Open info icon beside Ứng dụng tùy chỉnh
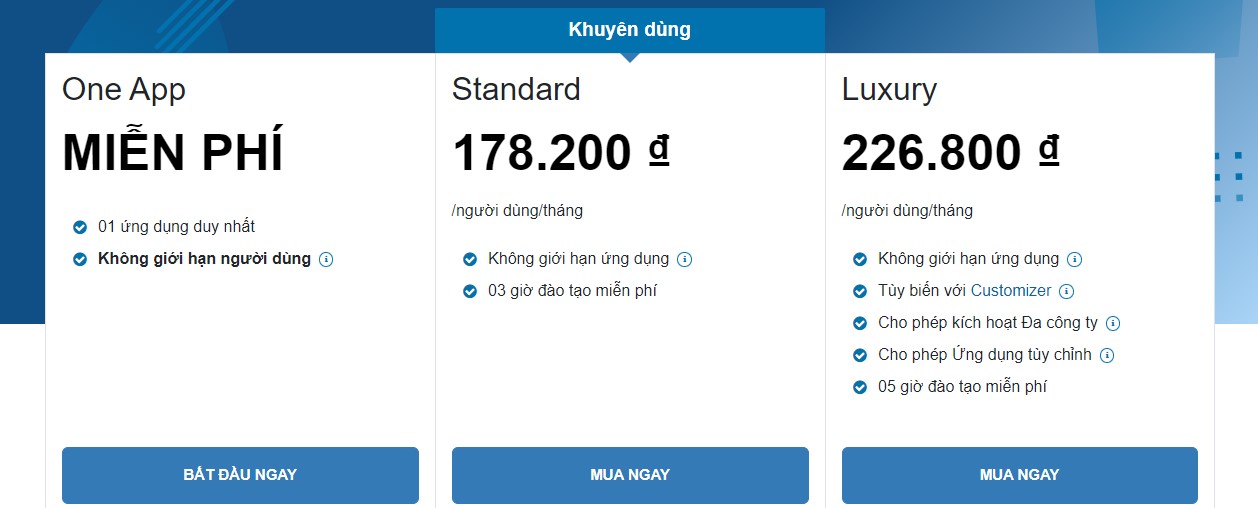The image size is (1258, 508). (x=1107, y=355)
